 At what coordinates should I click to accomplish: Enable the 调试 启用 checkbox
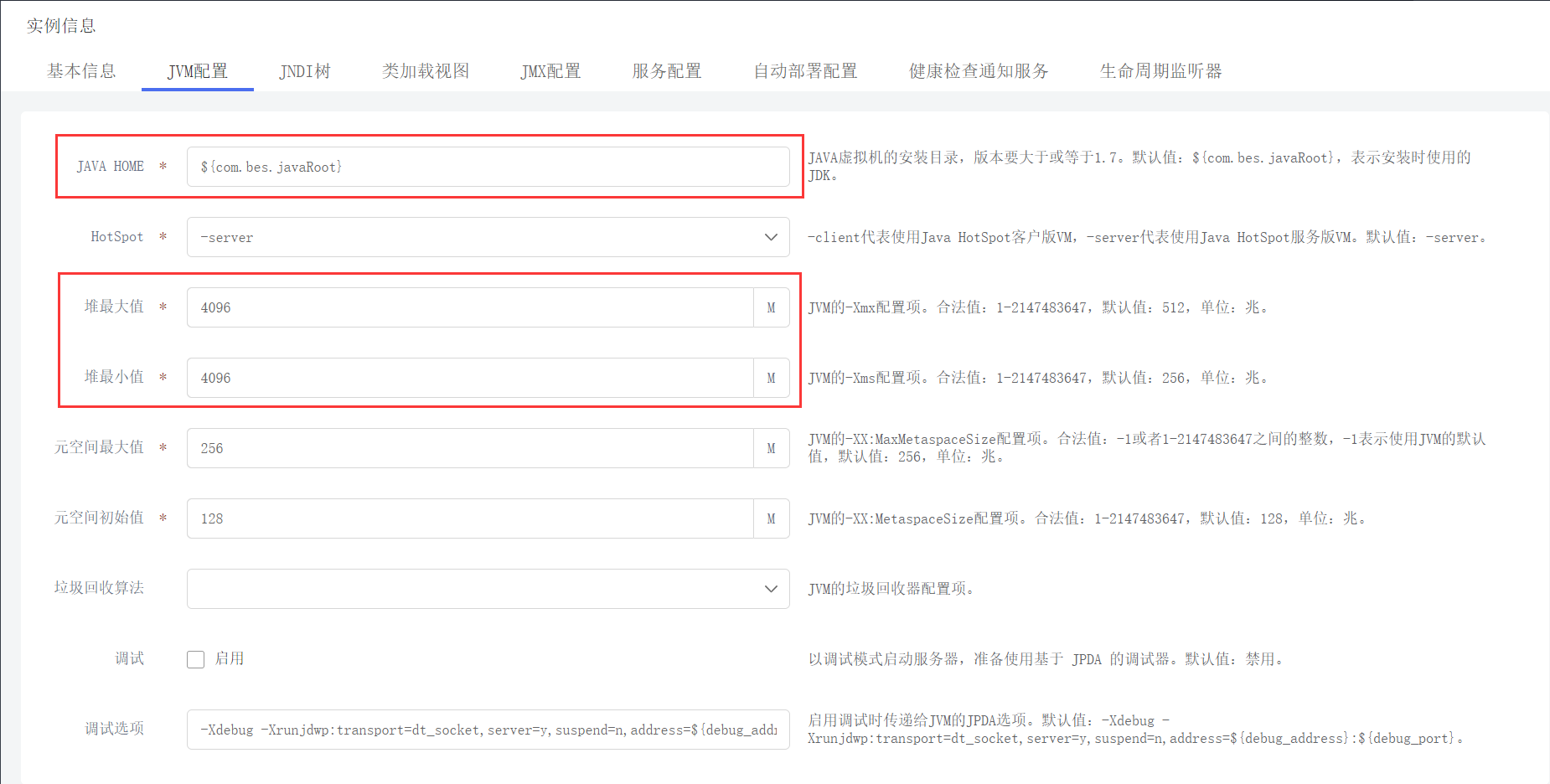click(194, 659)
